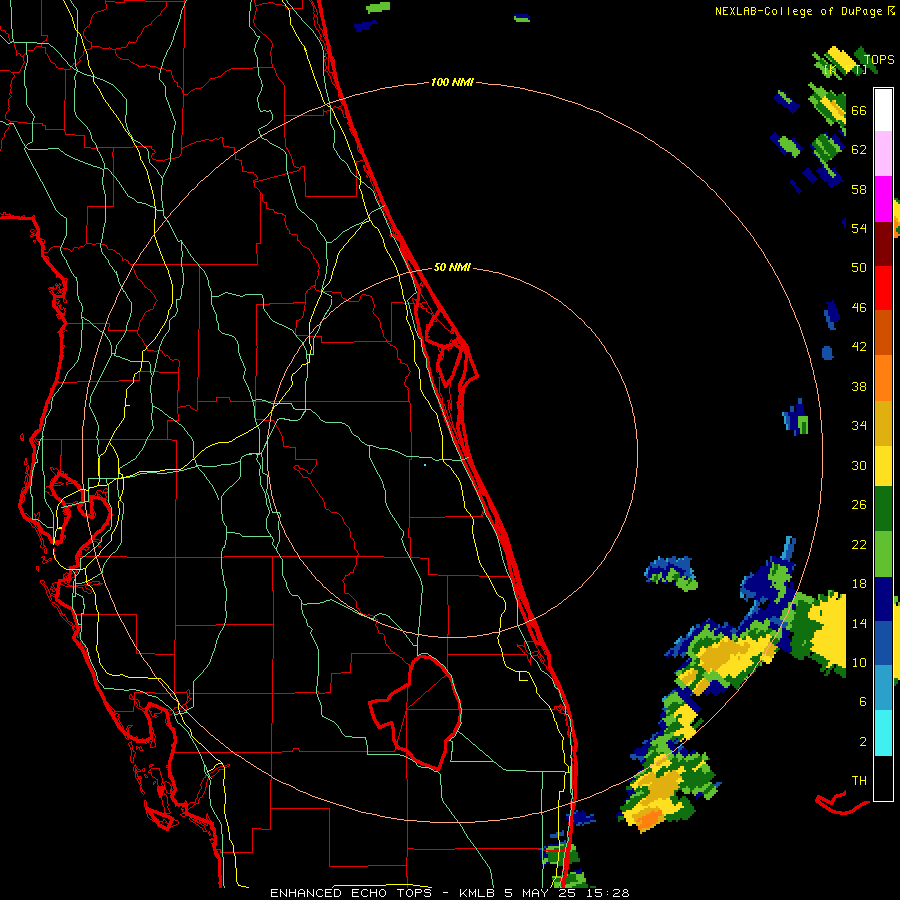Click the 58 value on the scale
The height and width of the screenshot is (900, 900).
click(859, 189)
